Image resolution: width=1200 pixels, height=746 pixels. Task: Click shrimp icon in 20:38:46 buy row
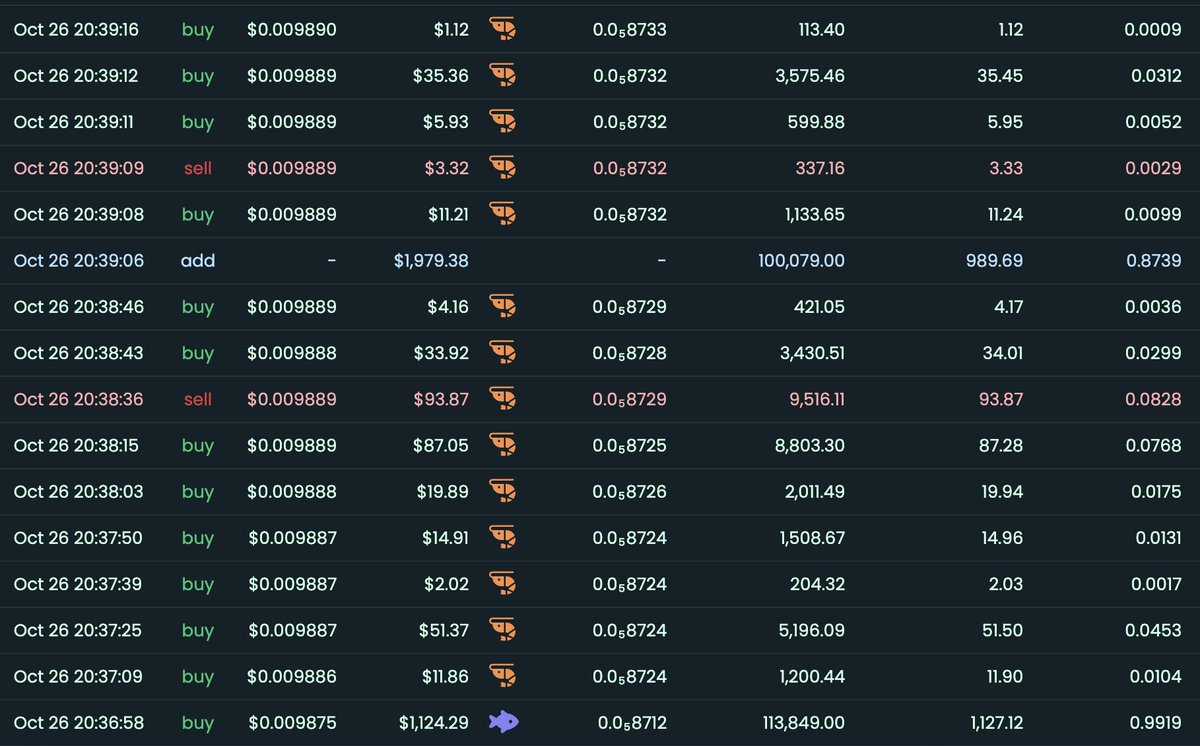click(503, 307)
